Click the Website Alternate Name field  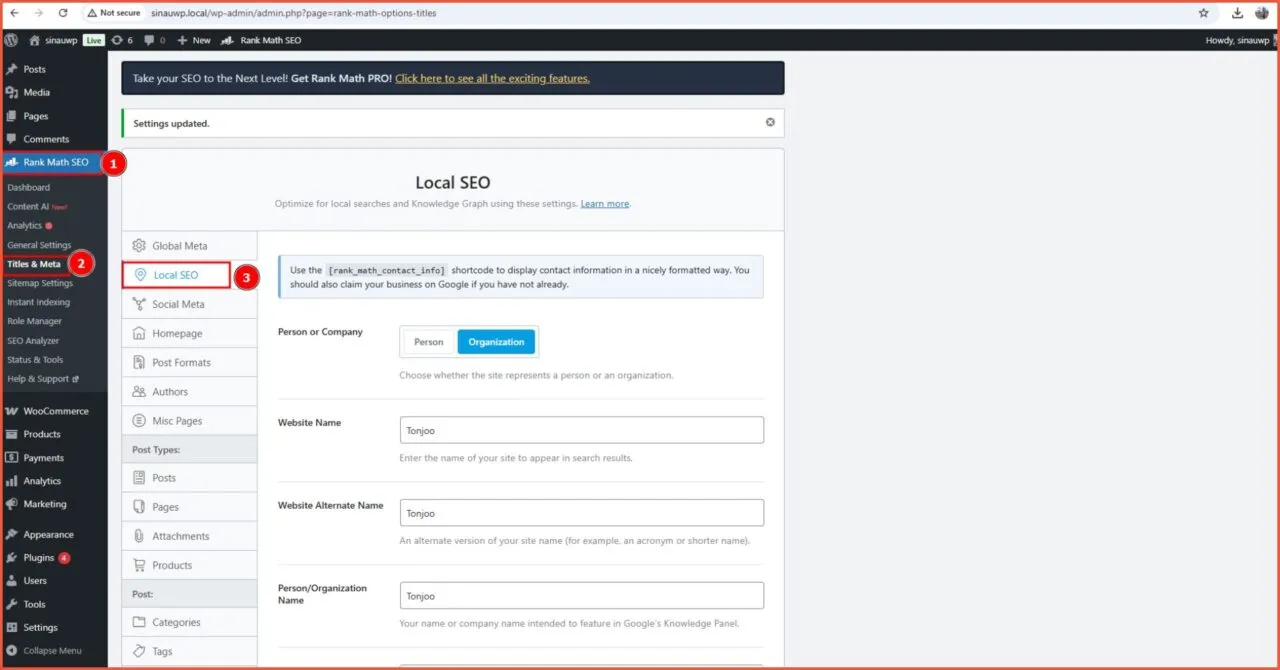pos(581,513)
